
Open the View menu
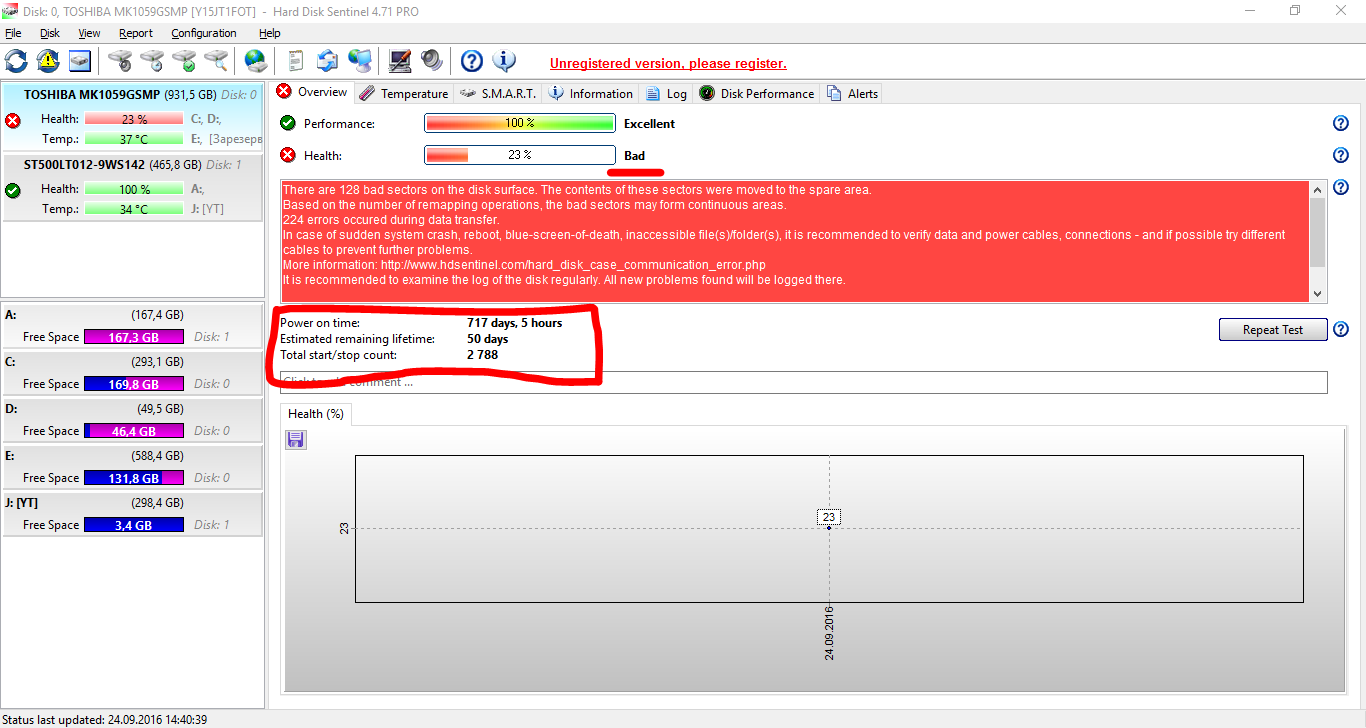[x=90, y=33]
